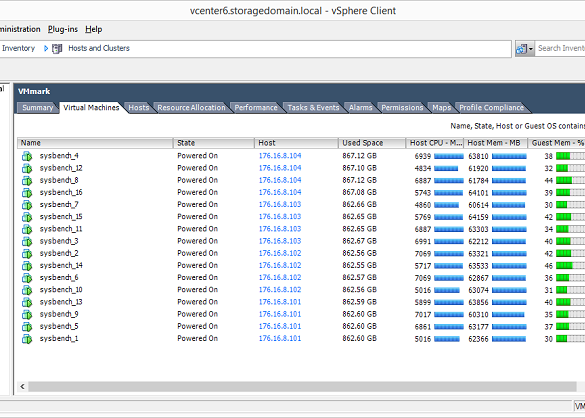
Task: Click the Search Inventory input field
Action: [560, 49]
